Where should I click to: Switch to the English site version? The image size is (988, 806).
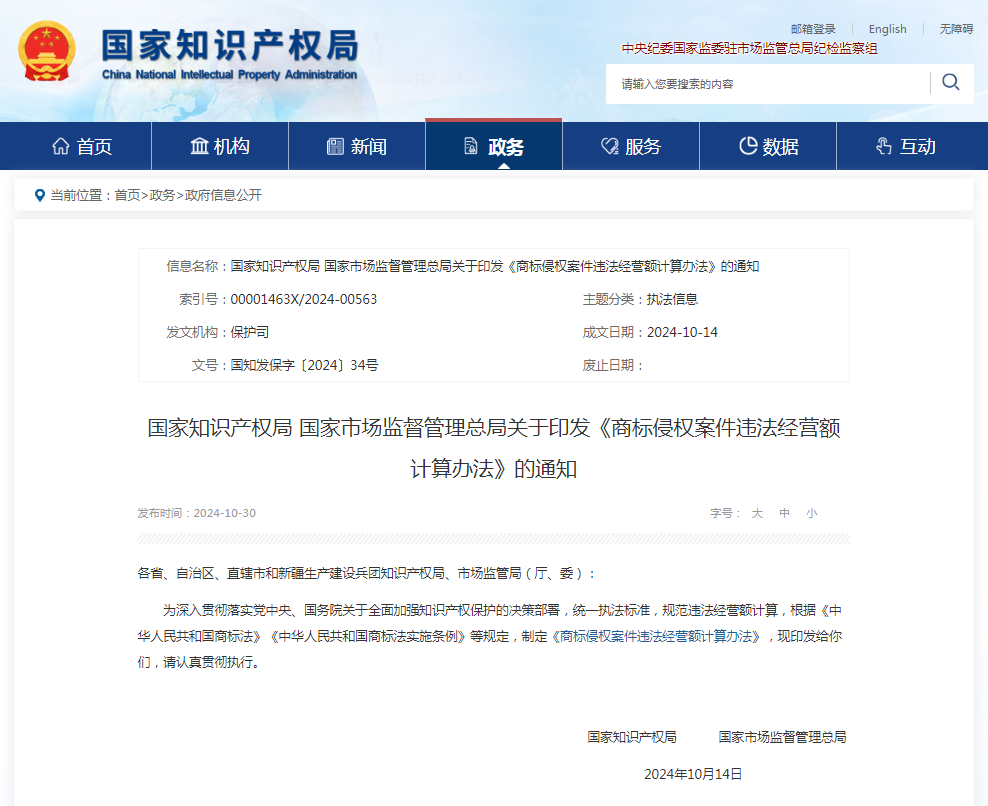point(887,29)
